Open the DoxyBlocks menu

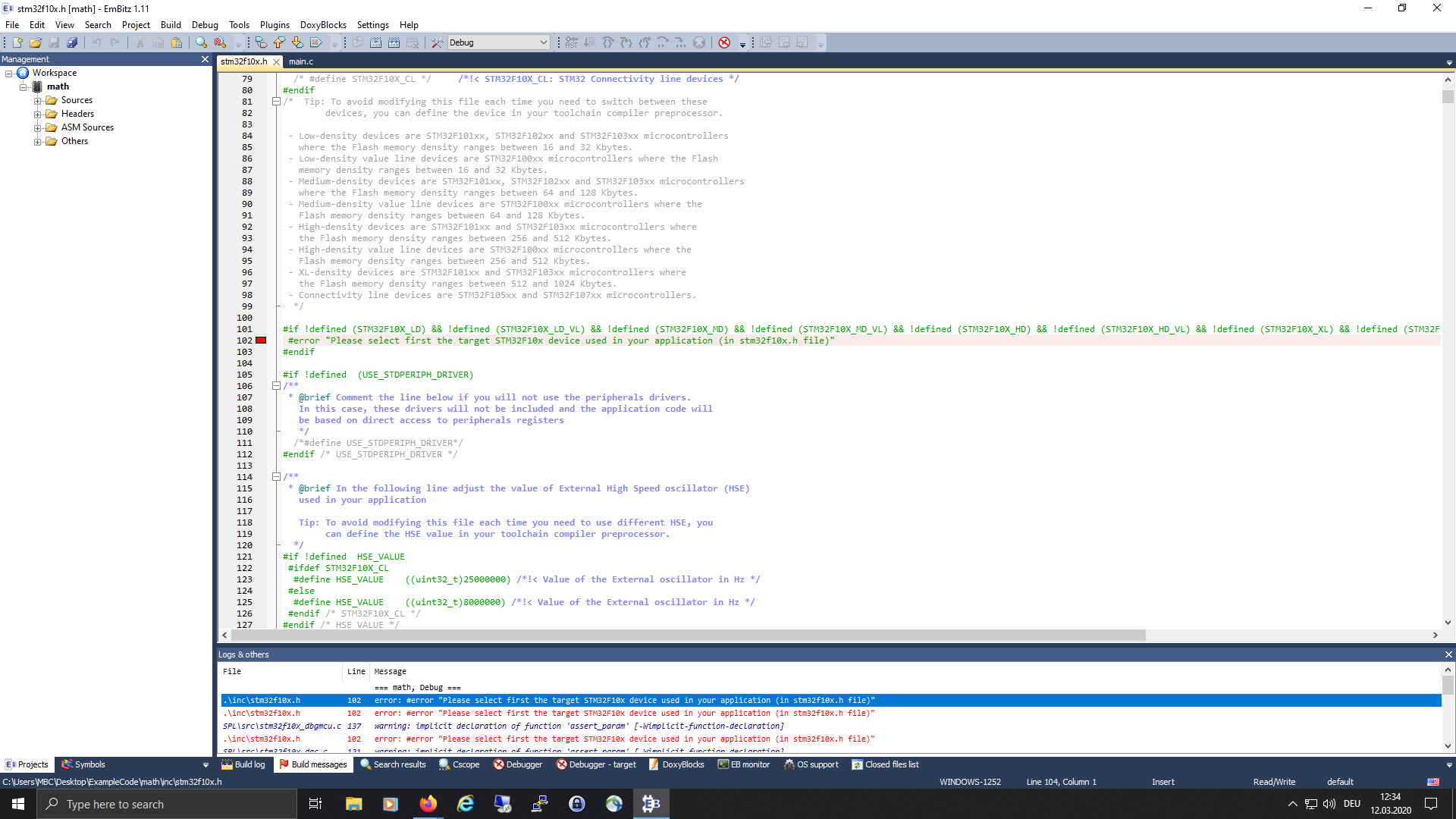[x=323, y=24]
